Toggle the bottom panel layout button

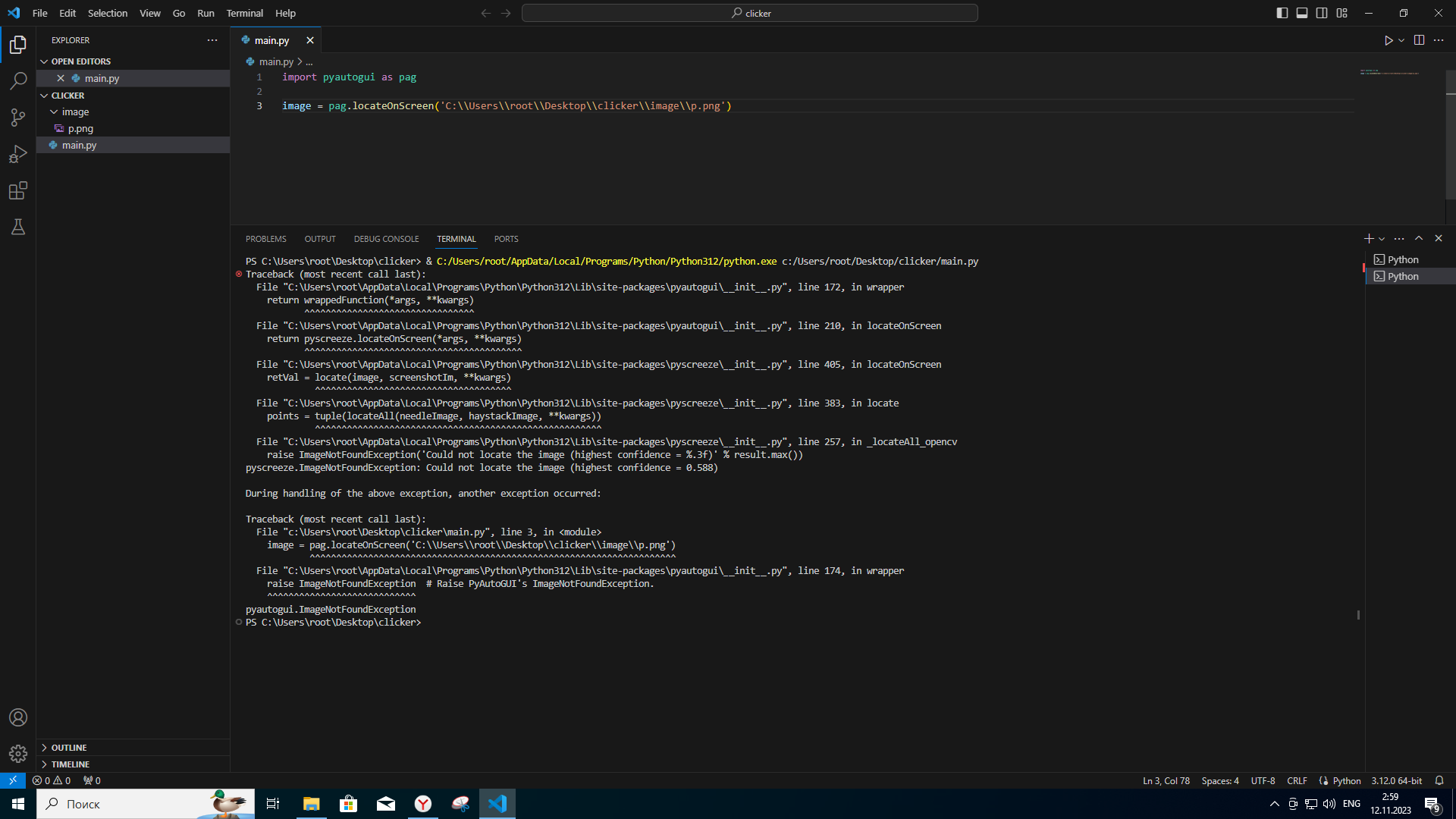1302,13
